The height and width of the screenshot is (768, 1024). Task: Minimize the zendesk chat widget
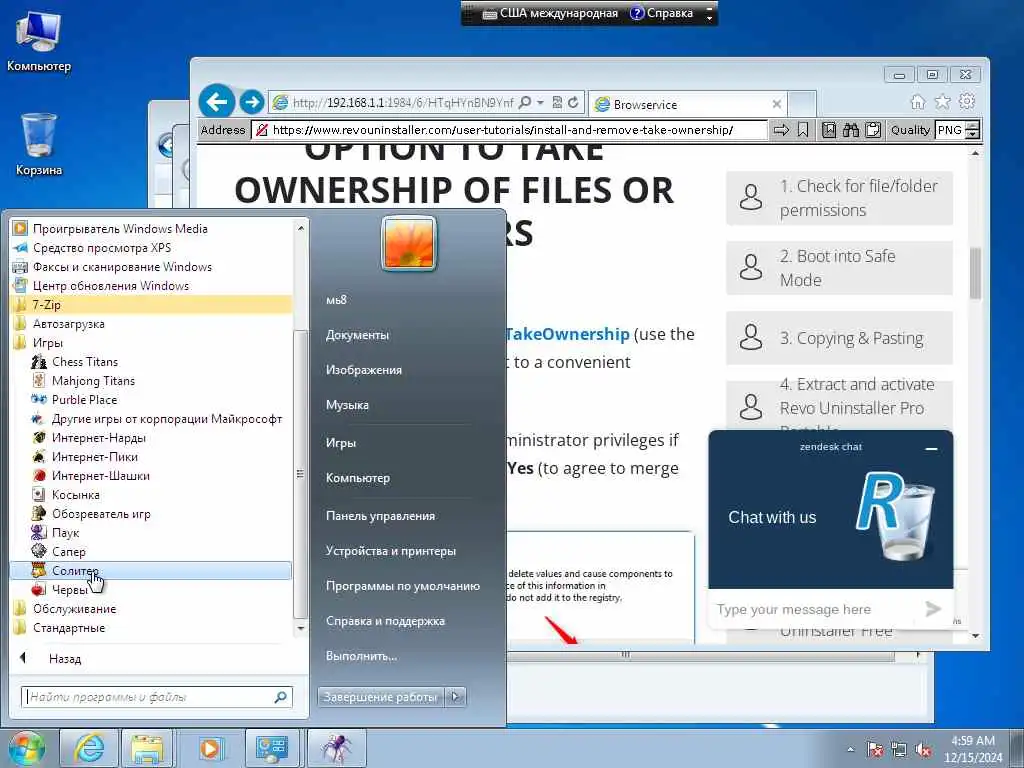pyautogui.click(x=931, y=449)
